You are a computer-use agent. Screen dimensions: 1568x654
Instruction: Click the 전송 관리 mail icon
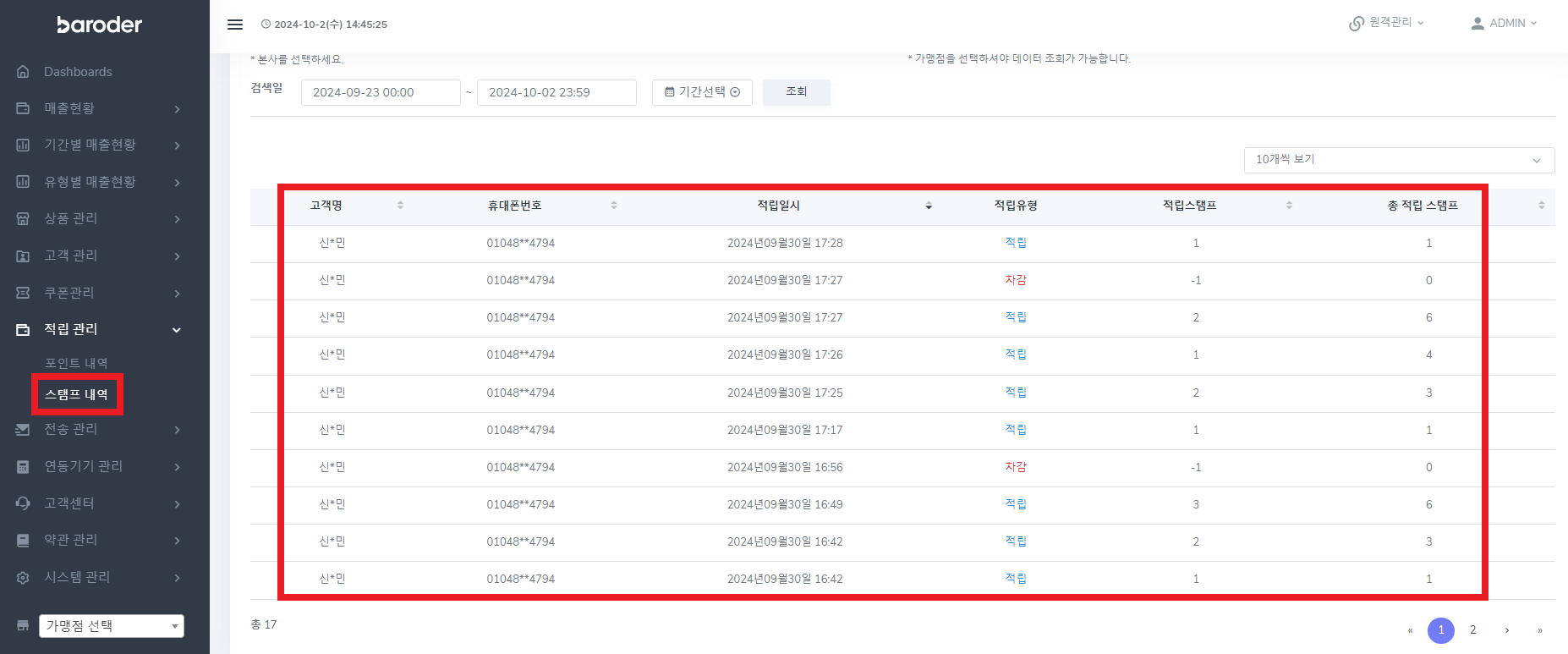[23, 430]
